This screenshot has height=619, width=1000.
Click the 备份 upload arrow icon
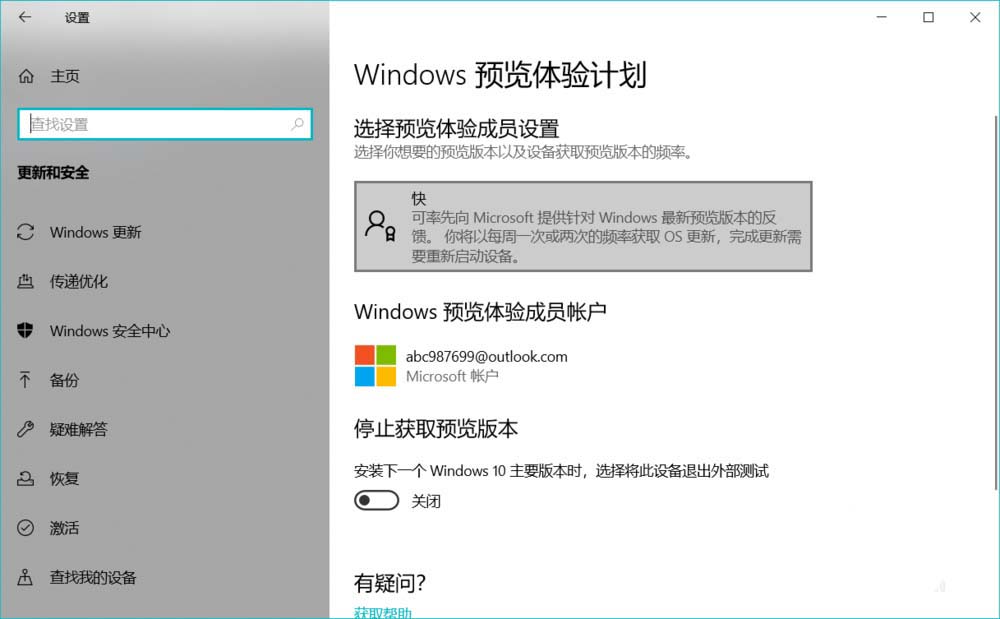pos(26,380)
